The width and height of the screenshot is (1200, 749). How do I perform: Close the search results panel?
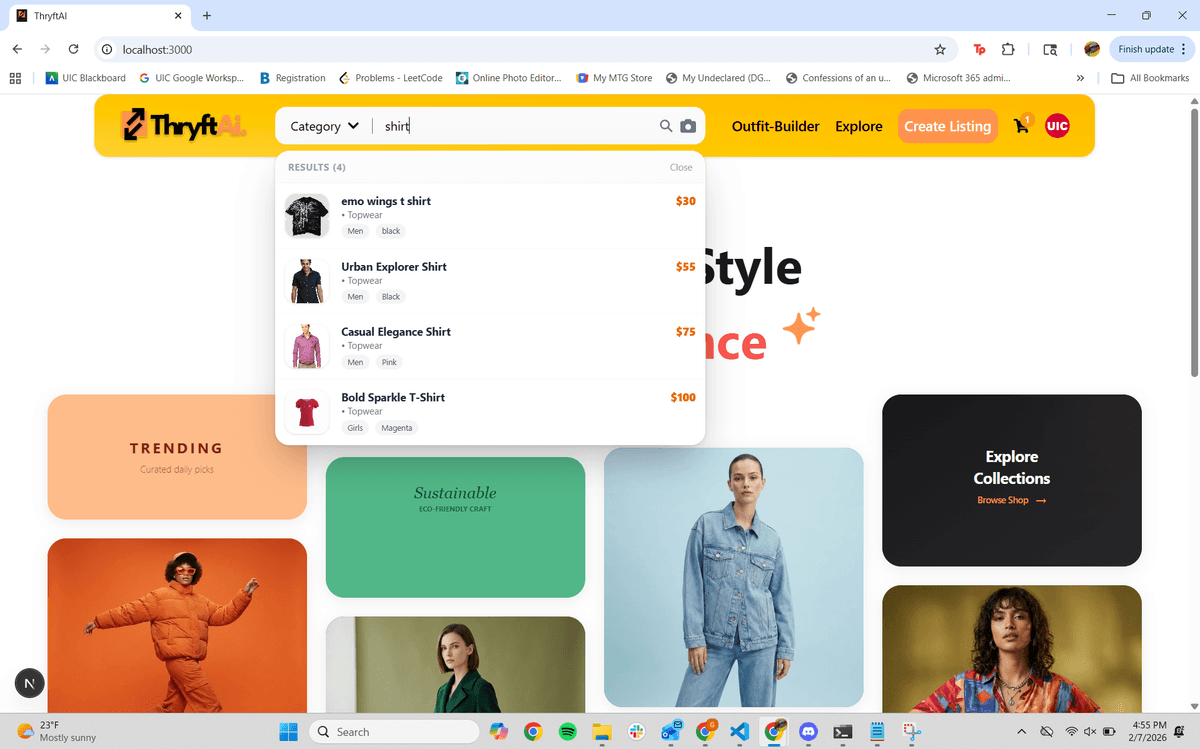click(x=681, y=167)
